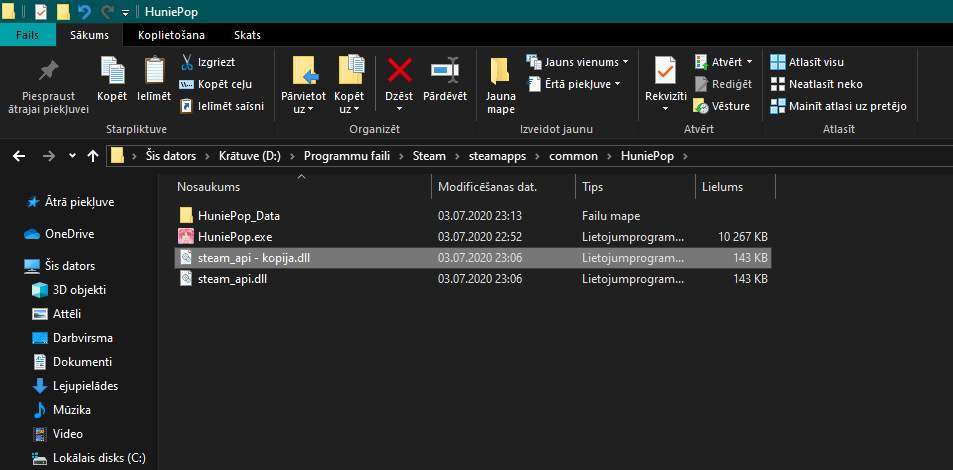Open the Kopēt uz copy-to menu
953x470 pixels.
click(349, 86)
